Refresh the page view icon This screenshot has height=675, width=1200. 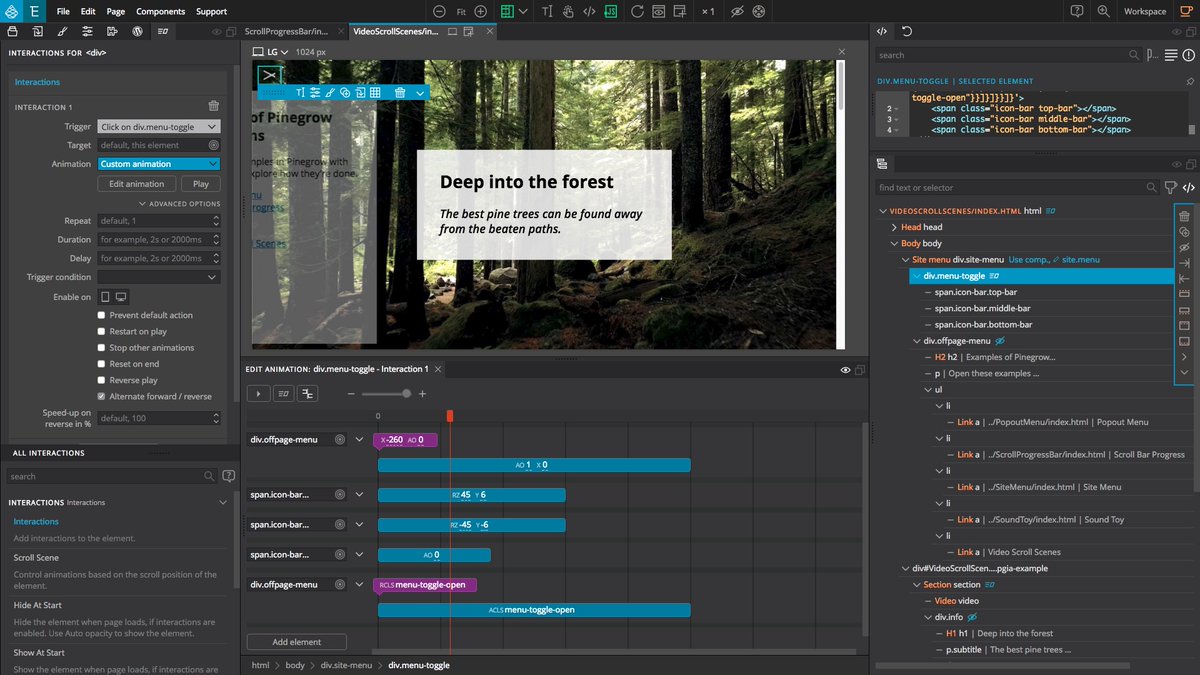pyautogui.click(x=637, y=11)
